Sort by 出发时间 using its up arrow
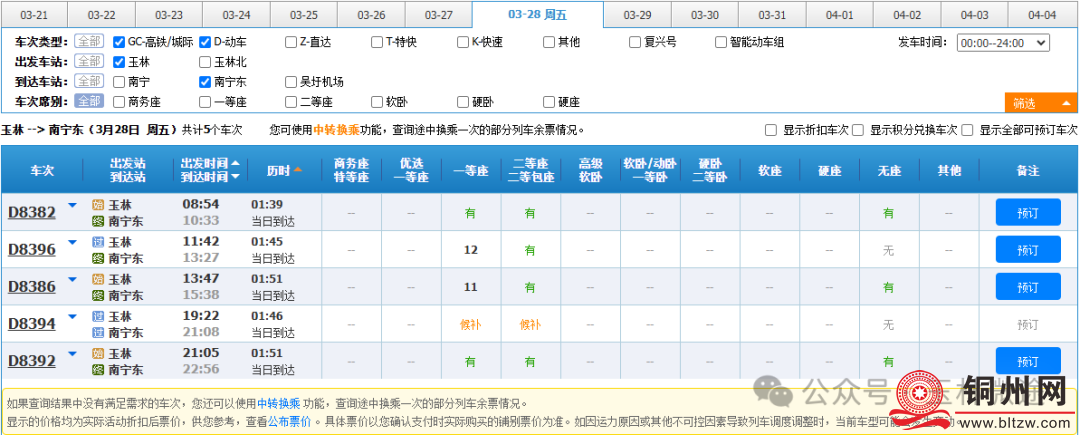This screenshot has width=1080, height=435. pos(236,164)
